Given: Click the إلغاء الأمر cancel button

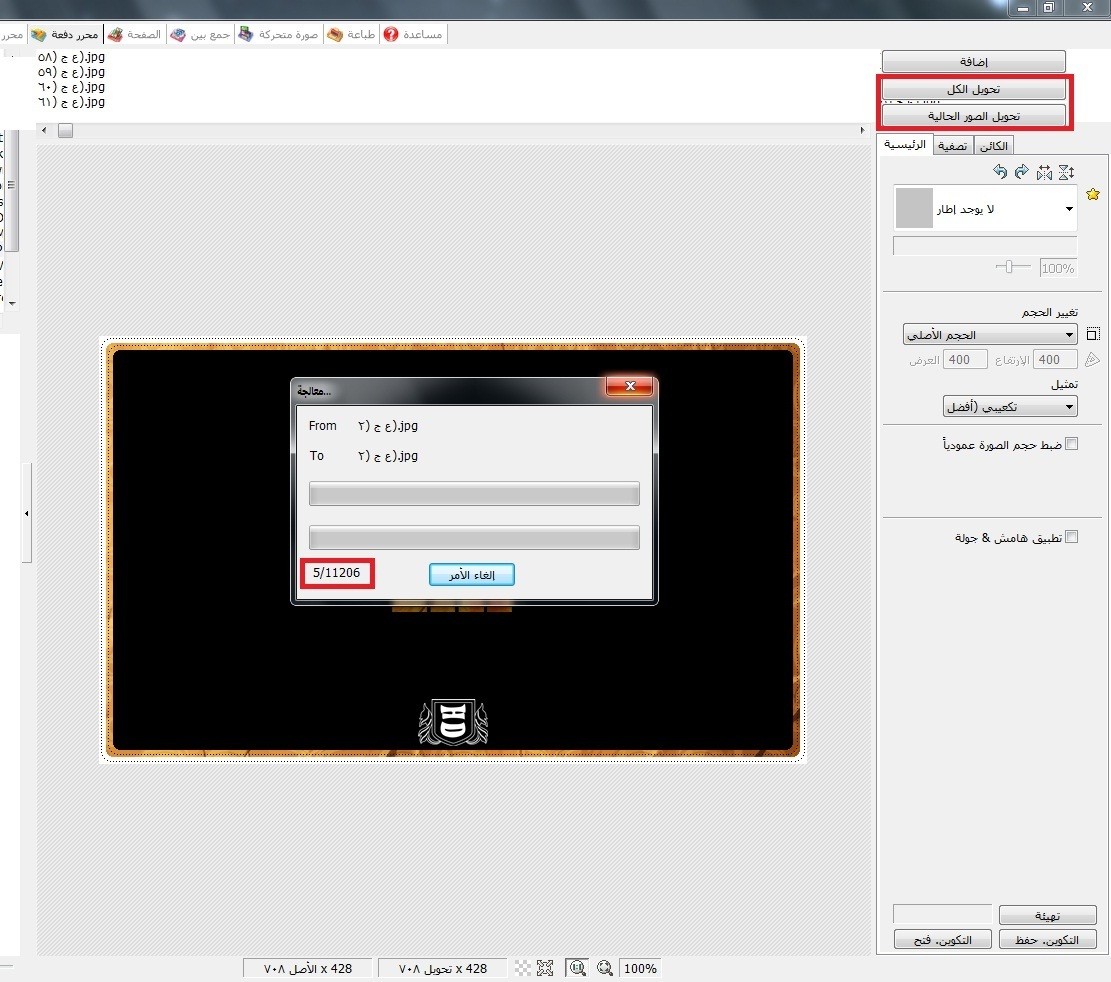Looking at the screenshot, I should [x=471, y=574].
